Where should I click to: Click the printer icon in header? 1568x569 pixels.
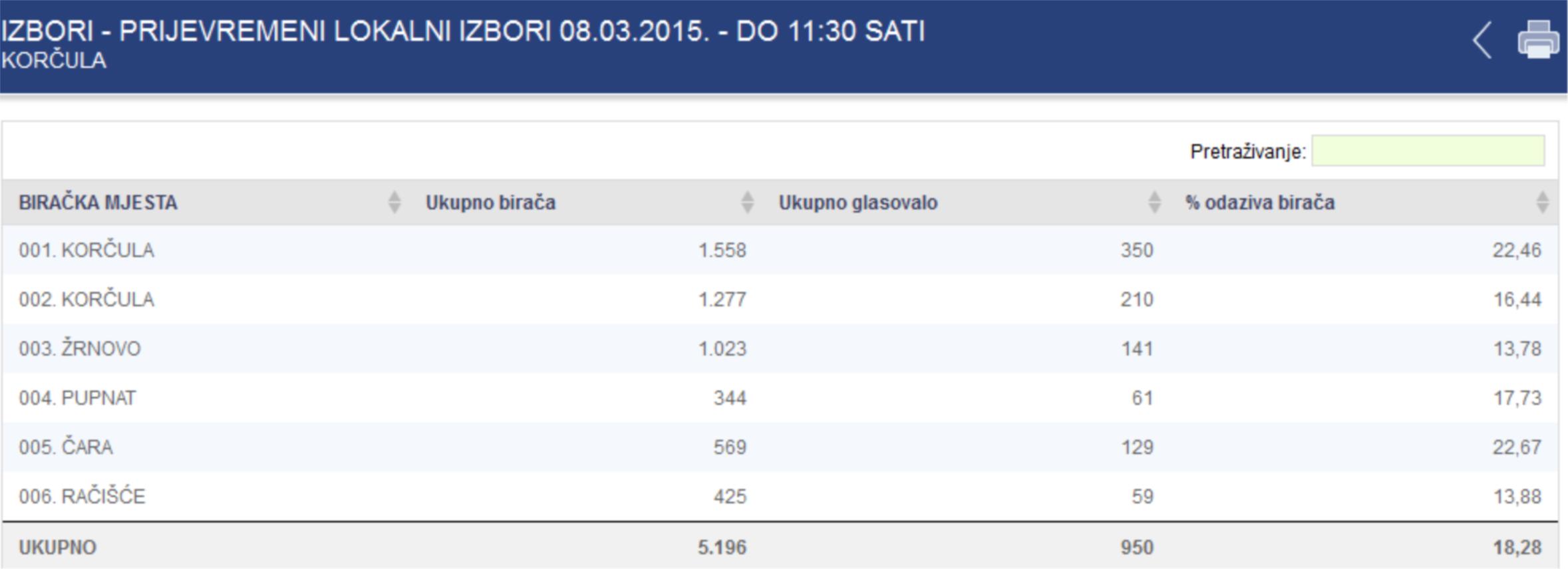pyautogui.click(x=1538, y=40)
